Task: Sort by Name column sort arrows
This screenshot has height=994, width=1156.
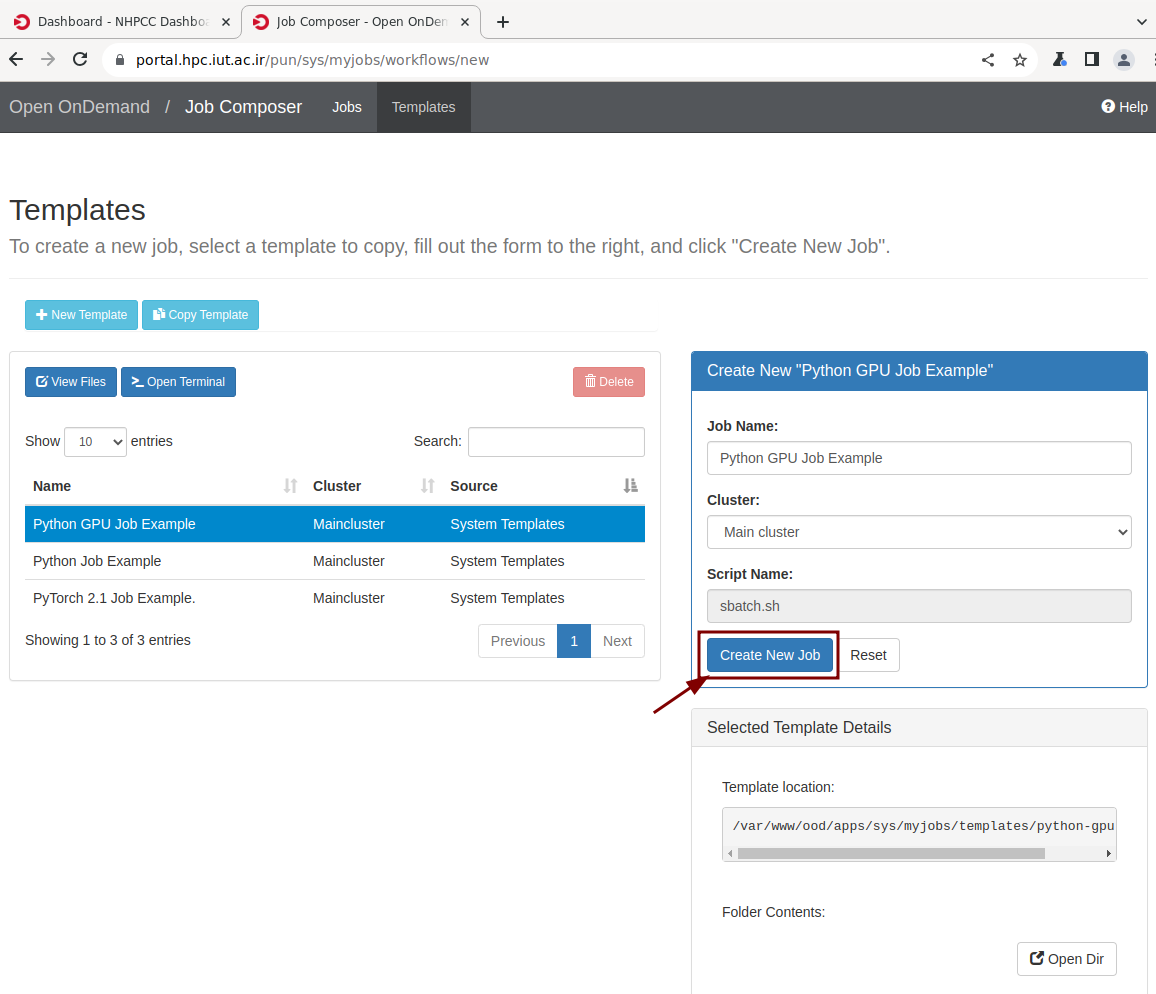Action: click(x=290, y=486)
